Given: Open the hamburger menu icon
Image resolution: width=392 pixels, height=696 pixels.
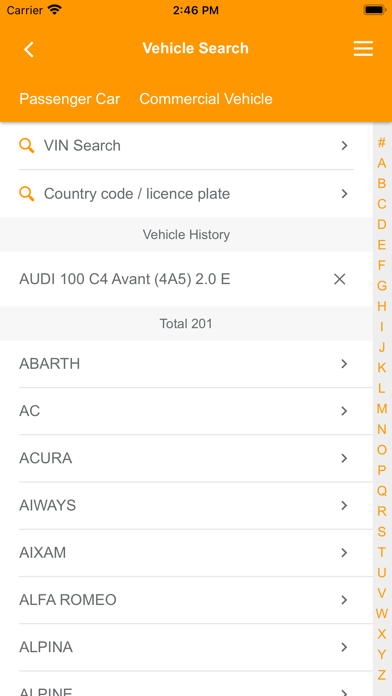Looking at the screenshot, I should 363,49.
